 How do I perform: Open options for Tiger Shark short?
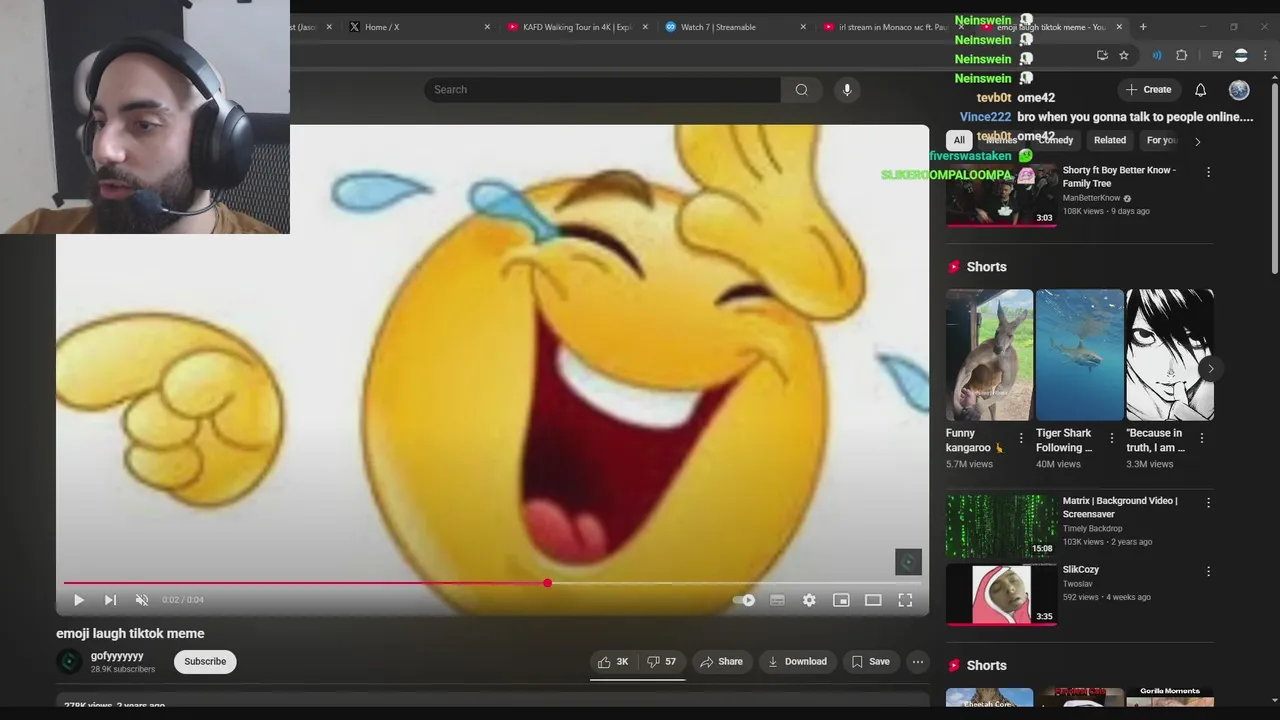(x=1111, y=438)
